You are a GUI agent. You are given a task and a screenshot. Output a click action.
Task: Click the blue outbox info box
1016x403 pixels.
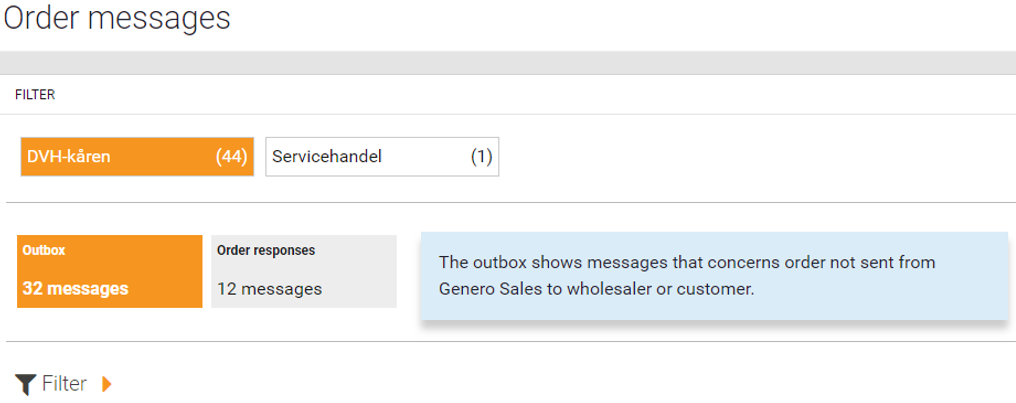coord(713,276)
